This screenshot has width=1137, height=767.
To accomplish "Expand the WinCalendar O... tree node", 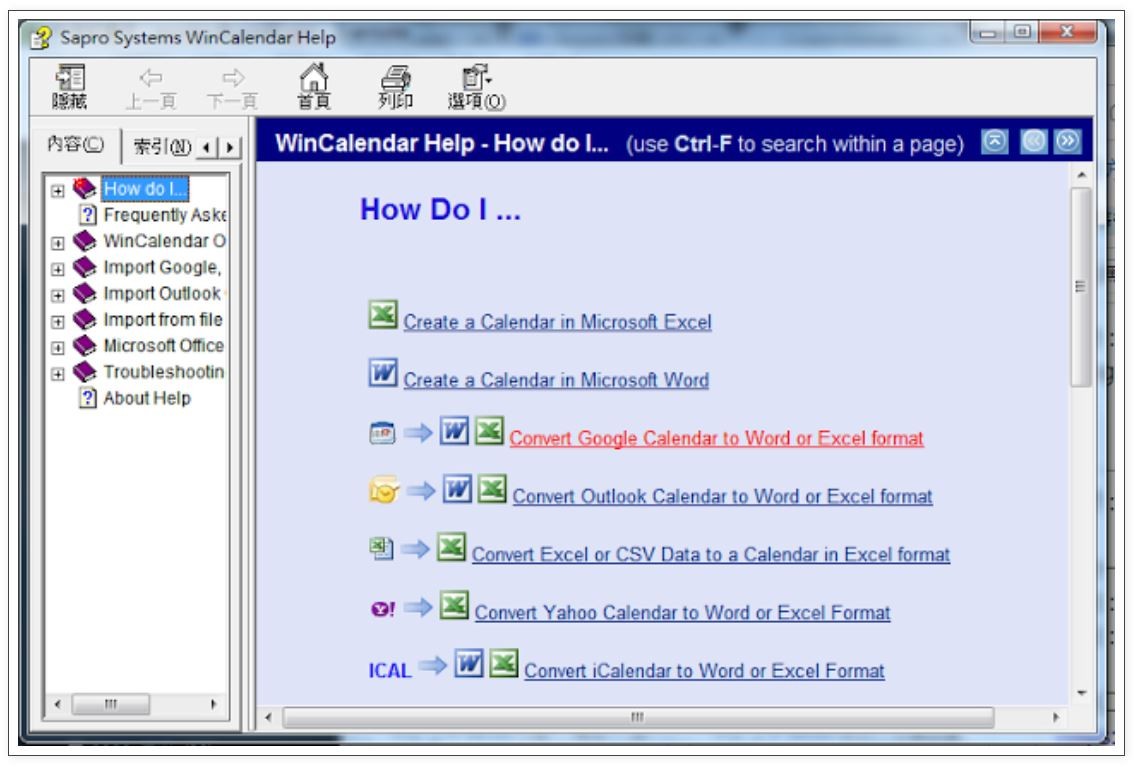I will point(57,243).
